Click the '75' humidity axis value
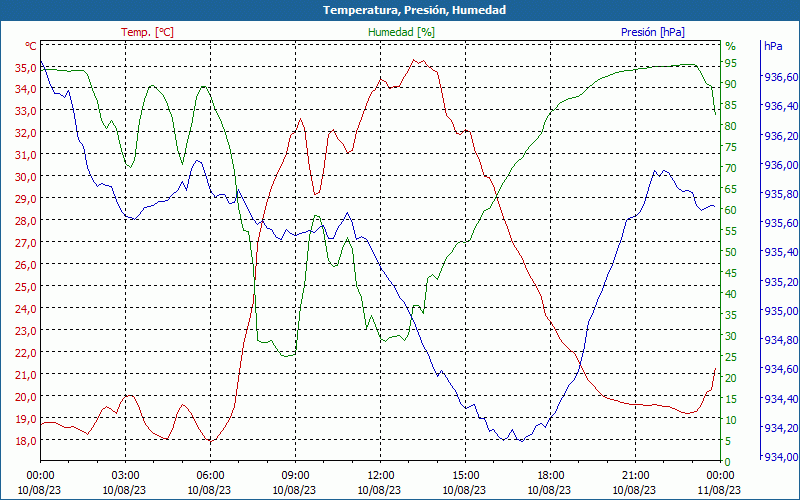 (x=731, y=147)
